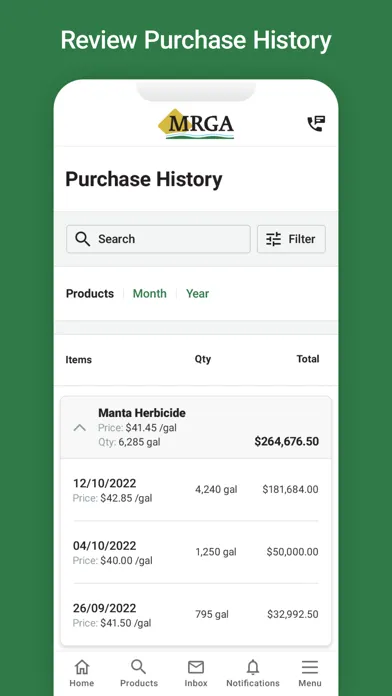Open the Products search icon in bottom bar
The image size is (392, 696).
pyautogui.click(x=139, y=666)
